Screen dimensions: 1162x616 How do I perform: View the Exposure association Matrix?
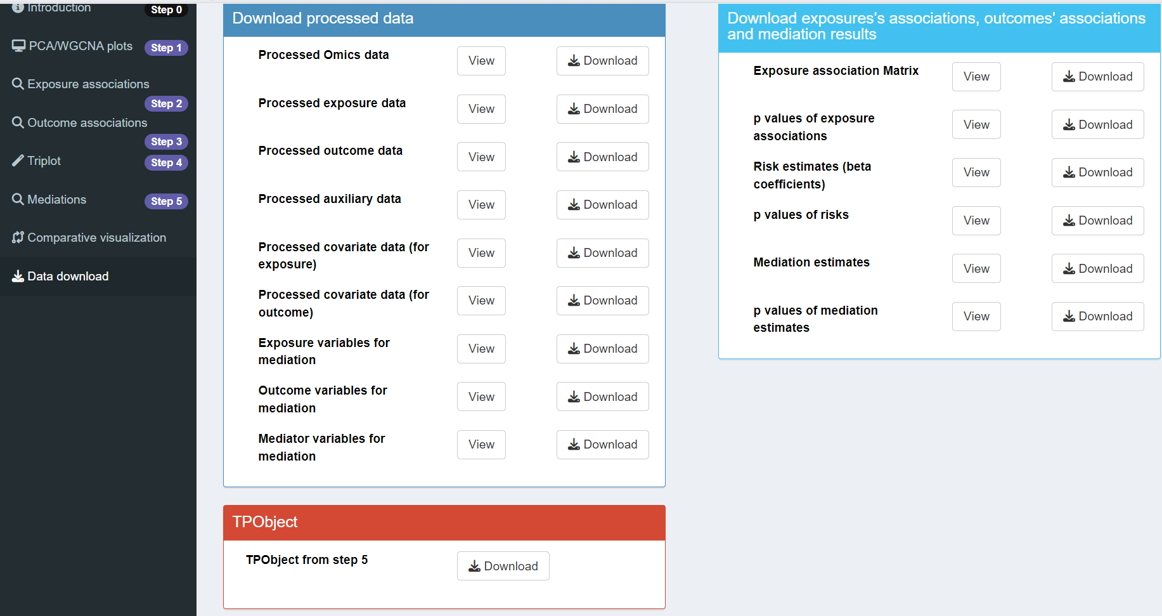976,77
